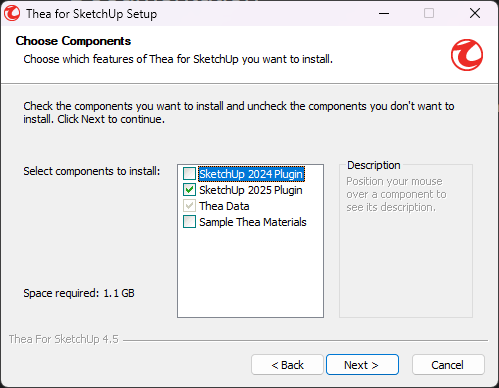Click the Thea For SketchUp 4.5 label
499x388 pixels.
click(64, 339)
